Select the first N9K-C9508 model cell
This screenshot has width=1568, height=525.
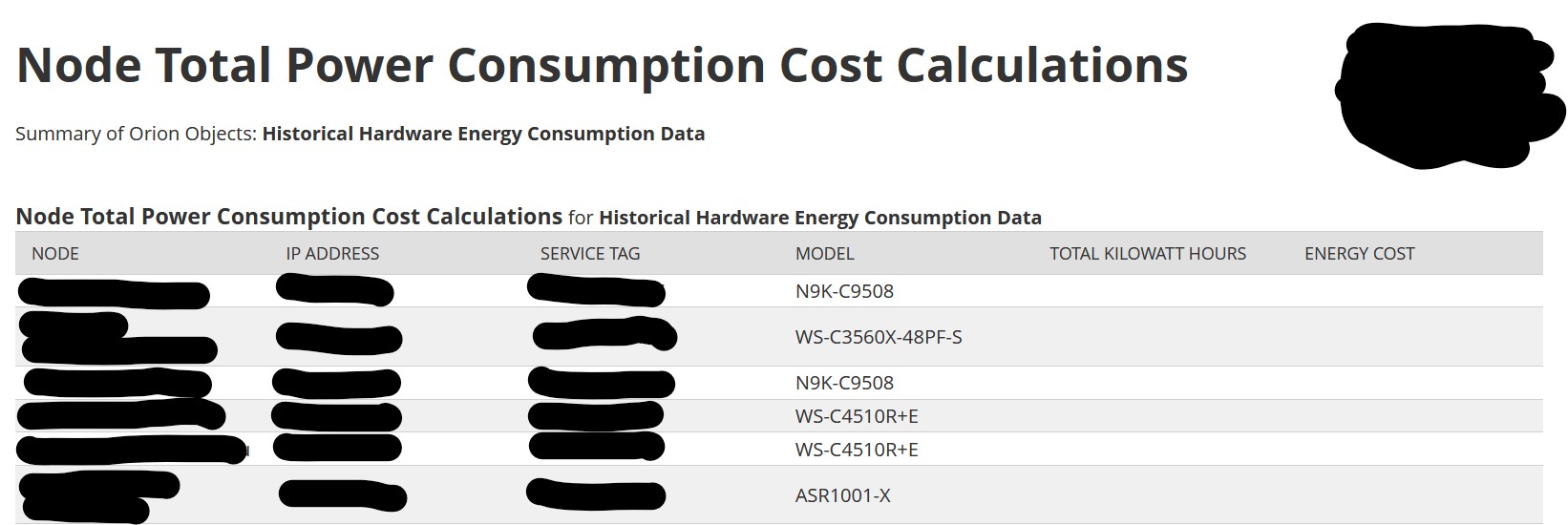(x=844, y=291)
